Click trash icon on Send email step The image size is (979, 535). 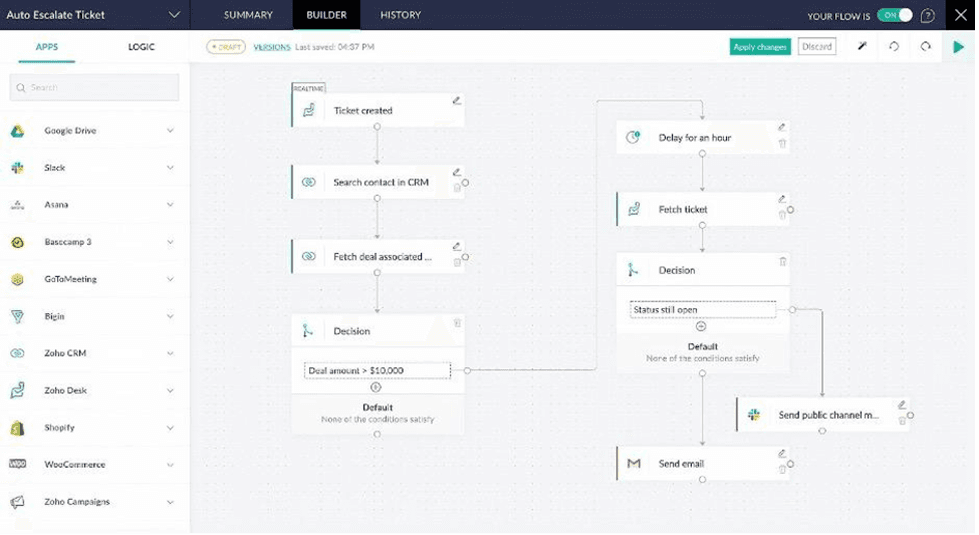click(x=782, y=467)
